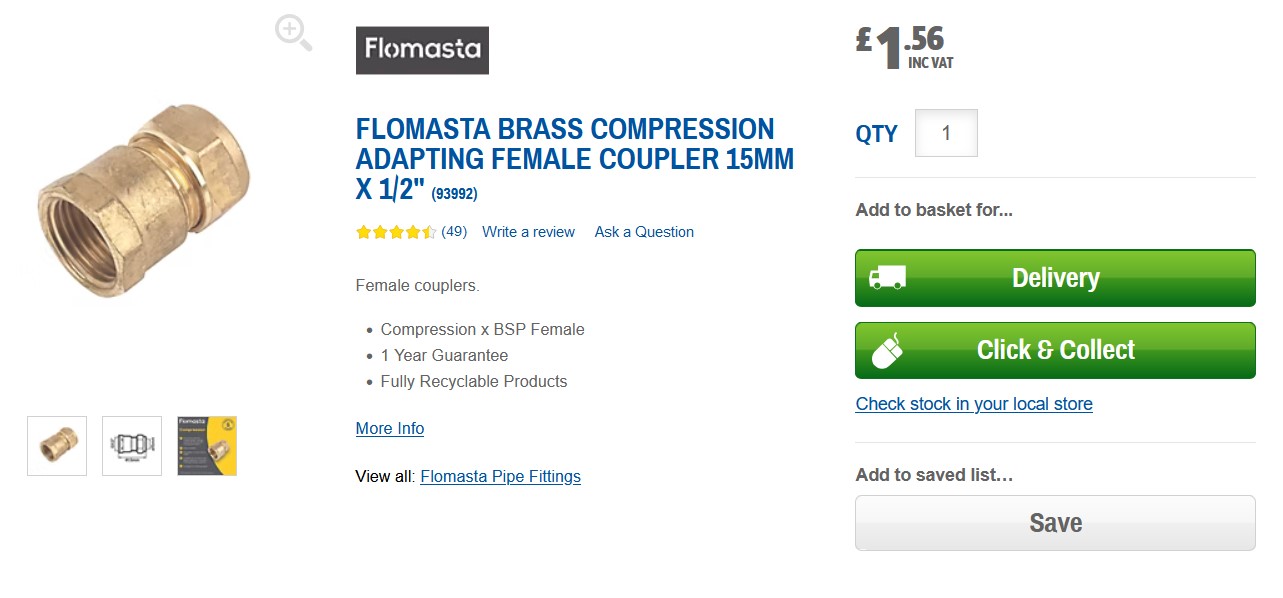Open the Ask a Question link

click(644, 232)
